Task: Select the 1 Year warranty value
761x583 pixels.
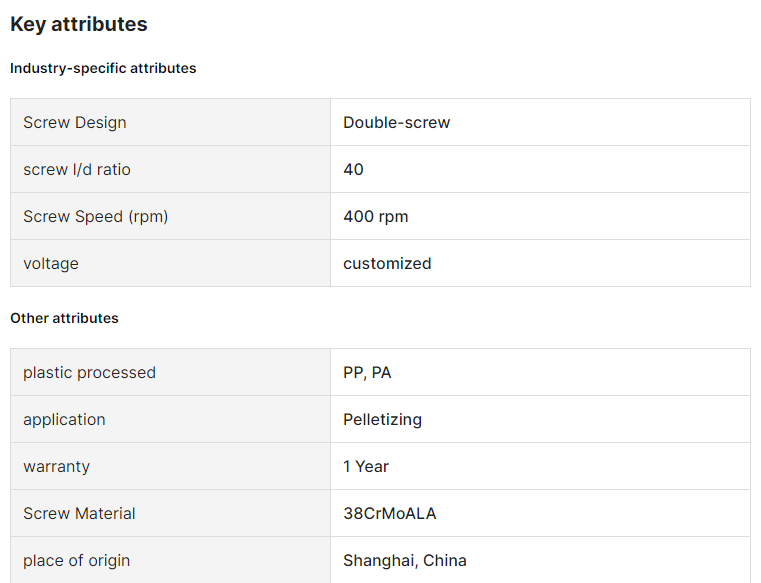Action: 366,466
